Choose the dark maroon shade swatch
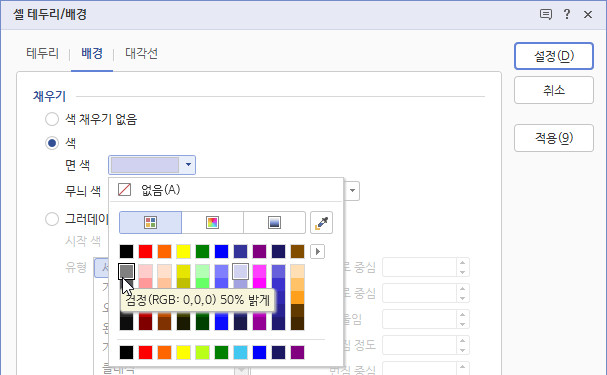This screenshot has width=607, height=375. (x=146, y=323)
